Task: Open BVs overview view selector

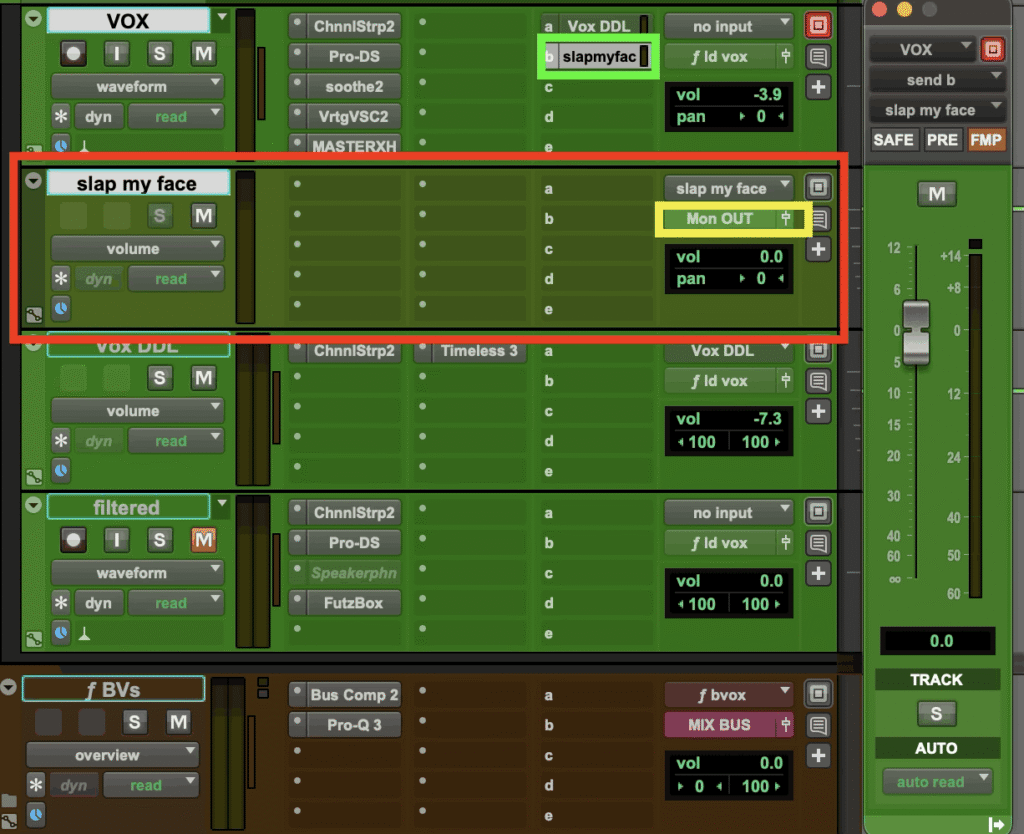Action: [x=112, y=755]
